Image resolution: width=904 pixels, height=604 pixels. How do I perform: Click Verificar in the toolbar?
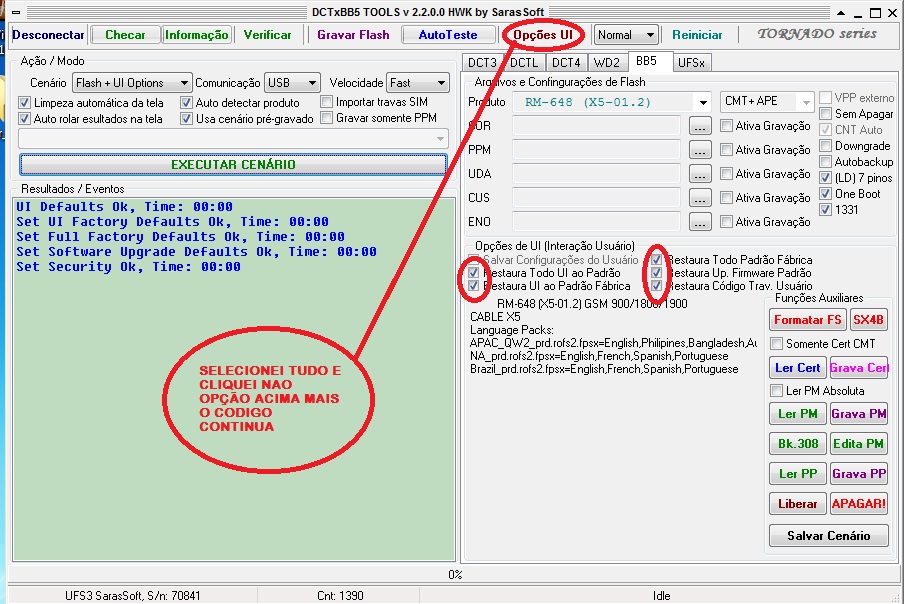(268, 35)
